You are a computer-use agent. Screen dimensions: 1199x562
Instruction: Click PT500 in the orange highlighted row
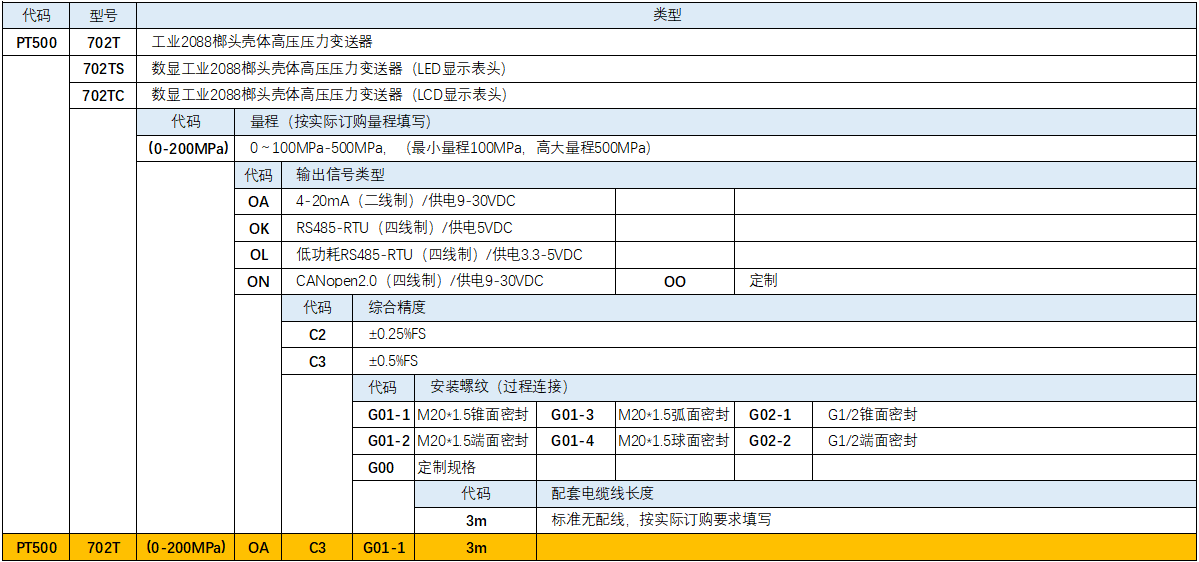click(x=37, y=548)
